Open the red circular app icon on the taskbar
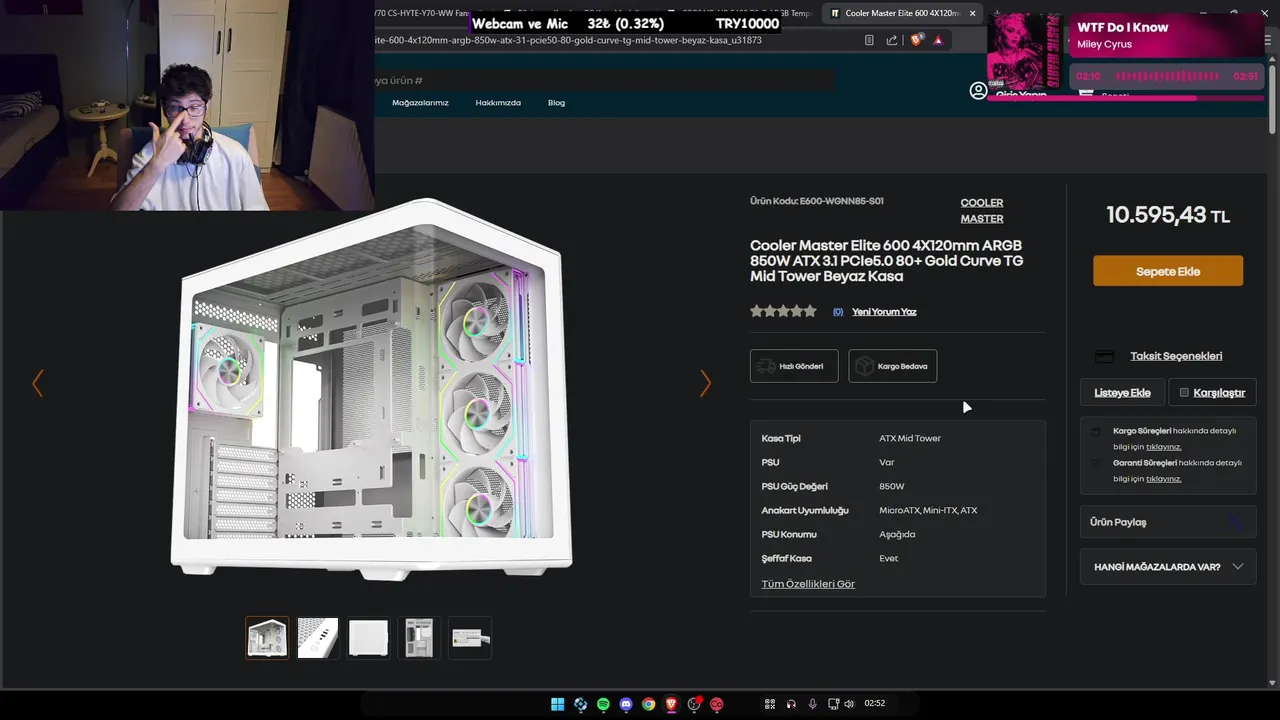The height and width of the screenshot is (720, 1280). [717, 704]
